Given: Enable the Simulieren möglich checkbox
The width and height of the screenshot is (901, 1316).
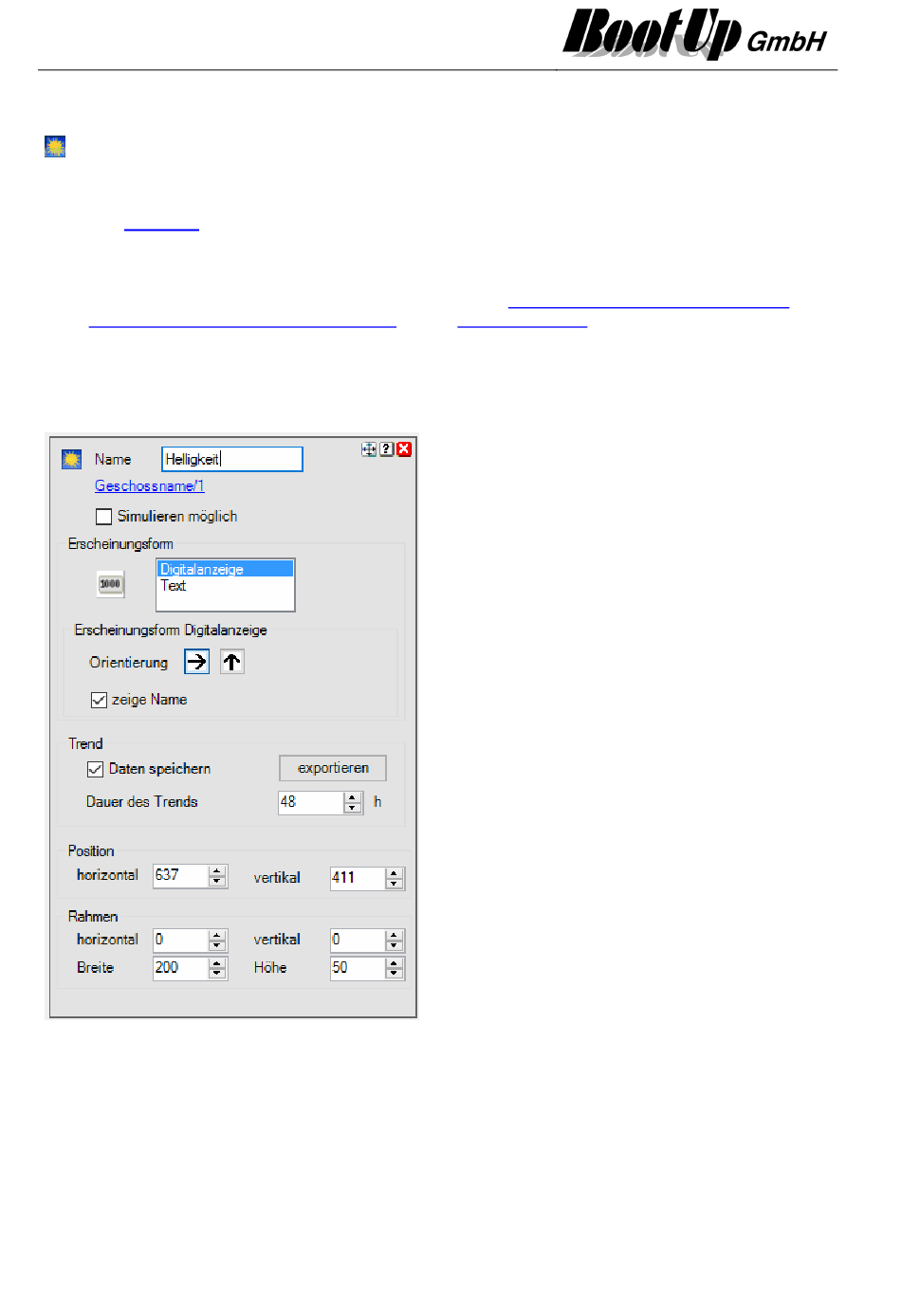Looking at the screenshot, I should coord(104,517).
